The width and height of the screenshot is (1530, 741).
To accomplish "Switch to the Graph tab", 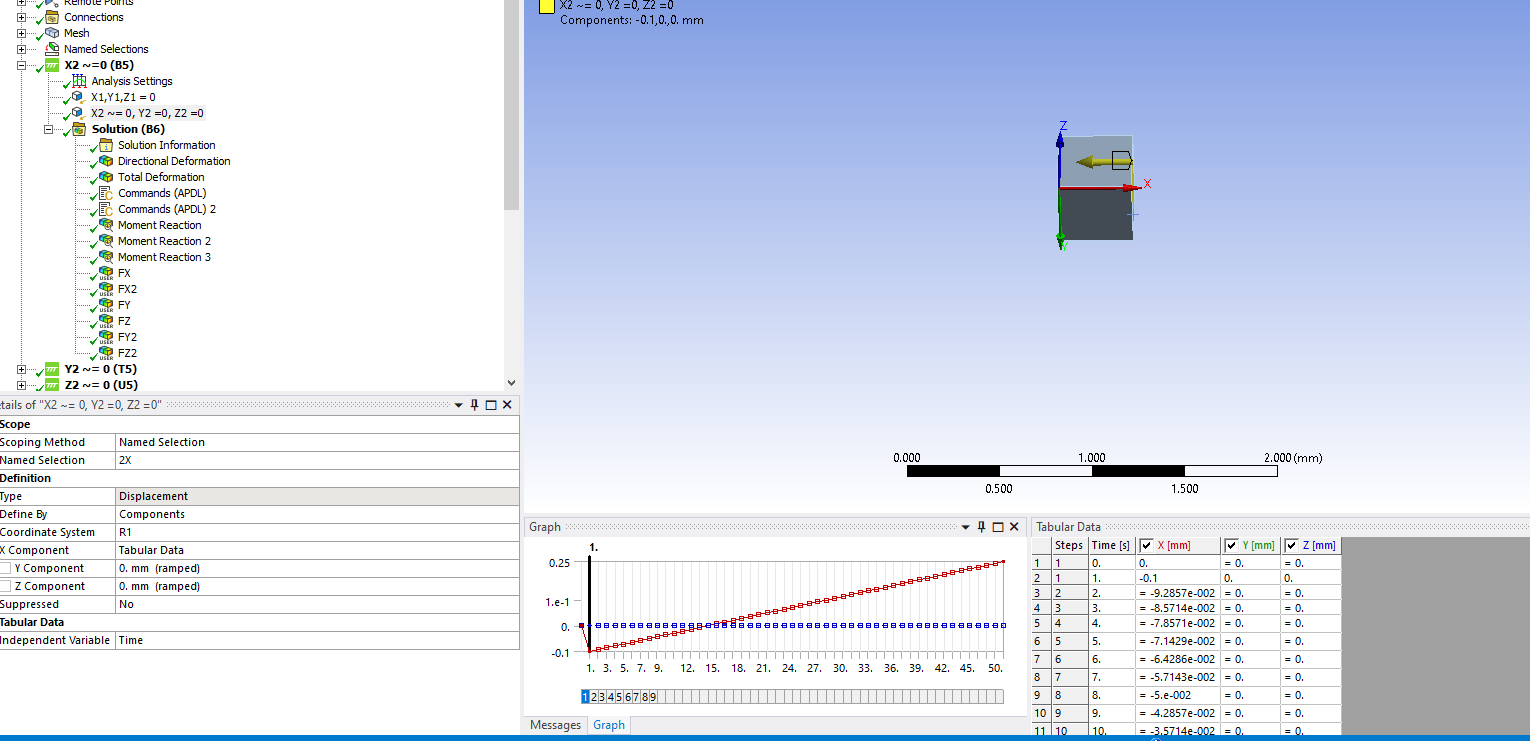I will 608,725.
